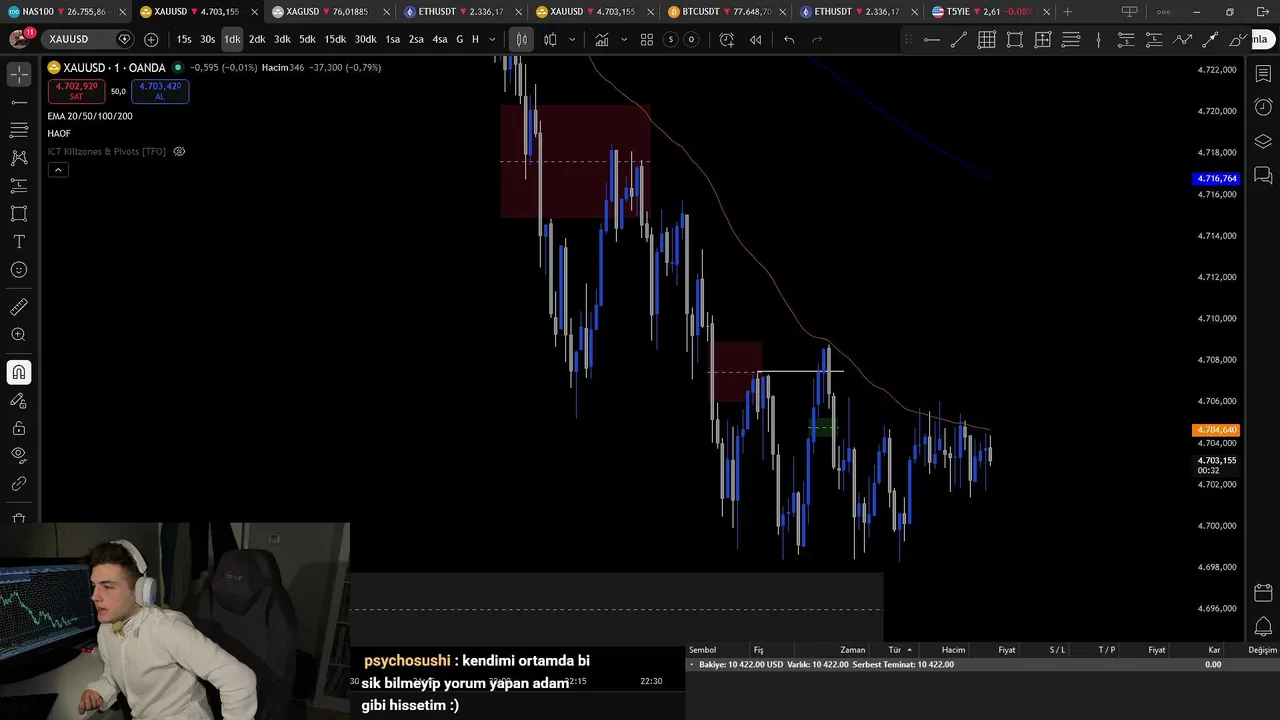Select the ruler measure tool
Screen dimensions: 1280x720
pyautogui.click(x=19, y=307)
